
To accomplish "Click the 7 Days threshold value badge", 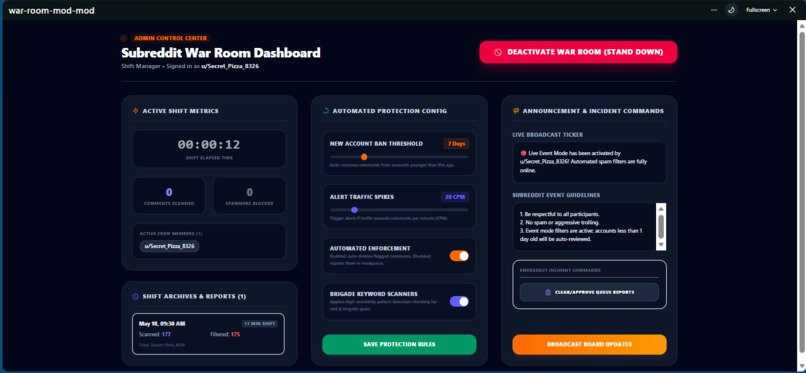I will (456, 144).
